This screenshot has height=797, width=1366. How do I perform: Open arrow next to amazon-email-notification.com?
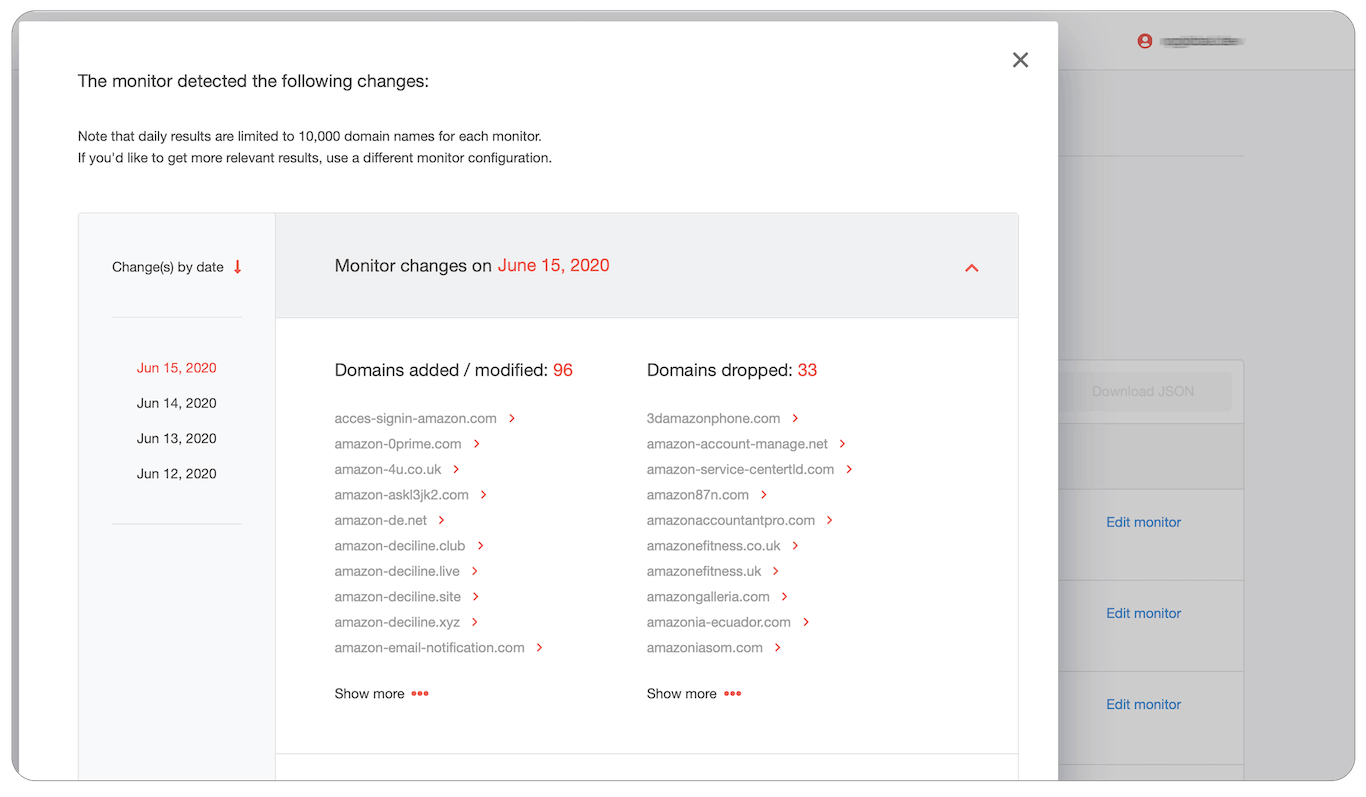[x=540, y=648]
